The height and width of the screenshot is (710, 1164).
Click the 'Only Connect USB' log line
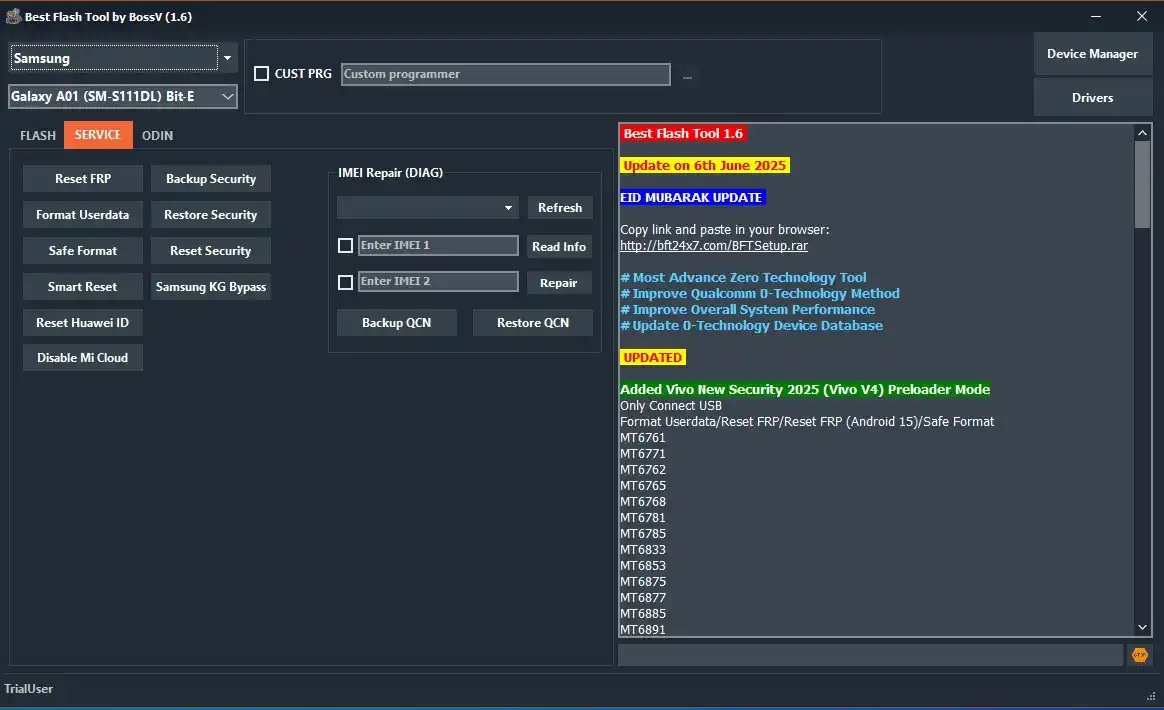(x=671, y=406)
